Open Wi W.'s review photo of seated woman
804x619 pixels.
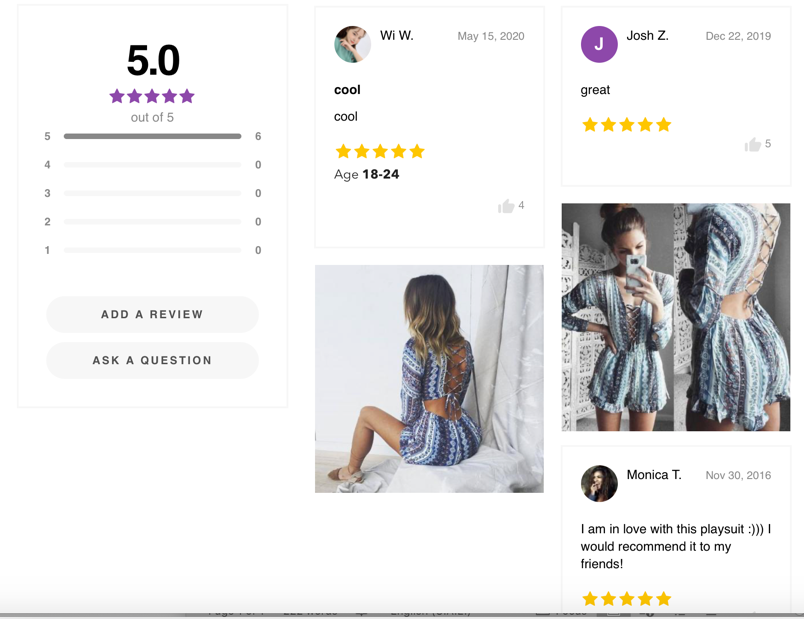pos(429,378)
